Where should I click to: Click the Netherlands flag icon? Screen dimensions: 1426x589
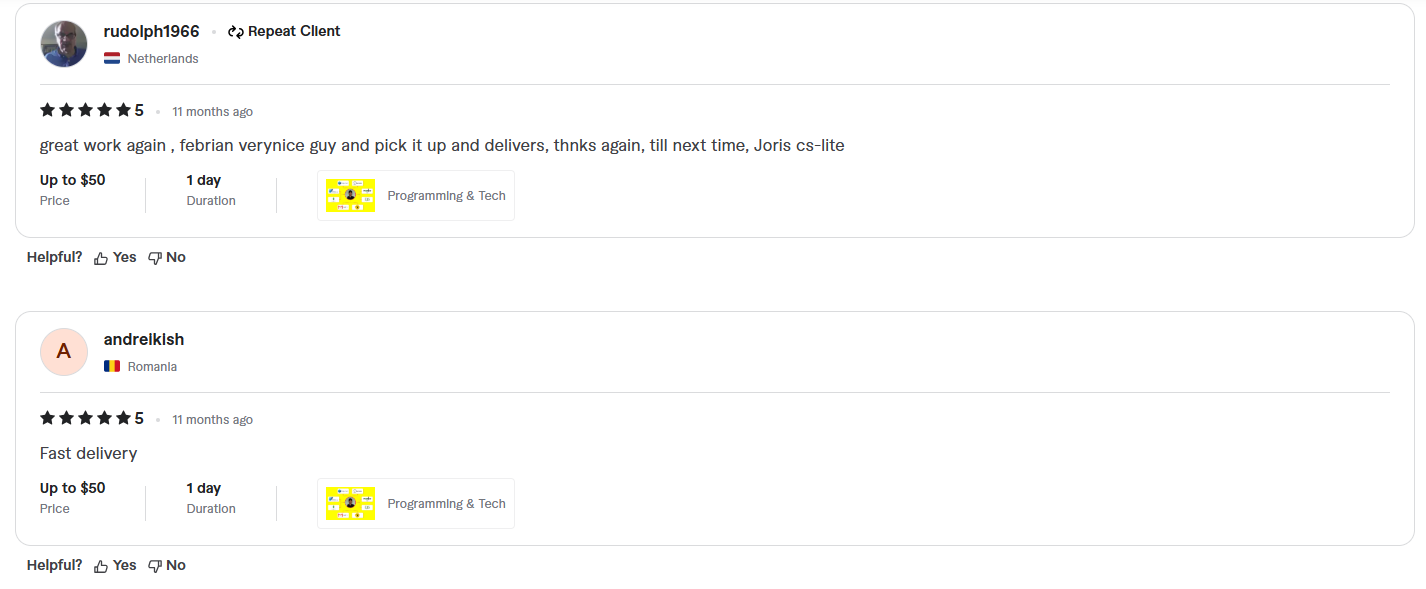[111, 58]
